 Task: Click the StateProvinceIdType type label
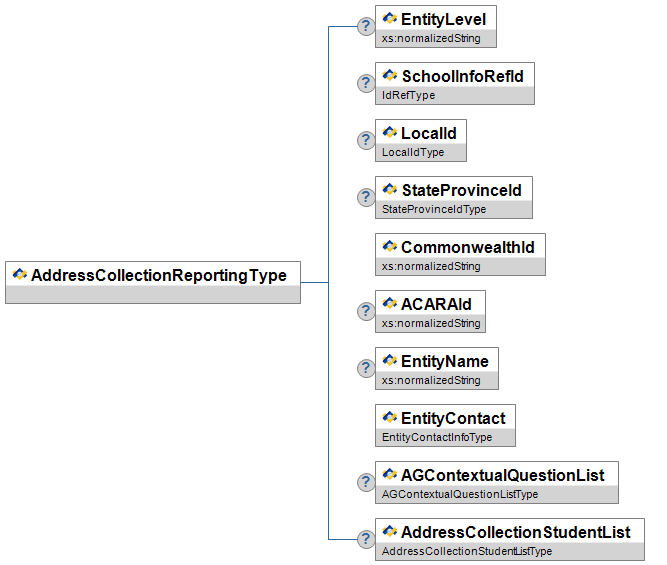click(x=434, y=210)
